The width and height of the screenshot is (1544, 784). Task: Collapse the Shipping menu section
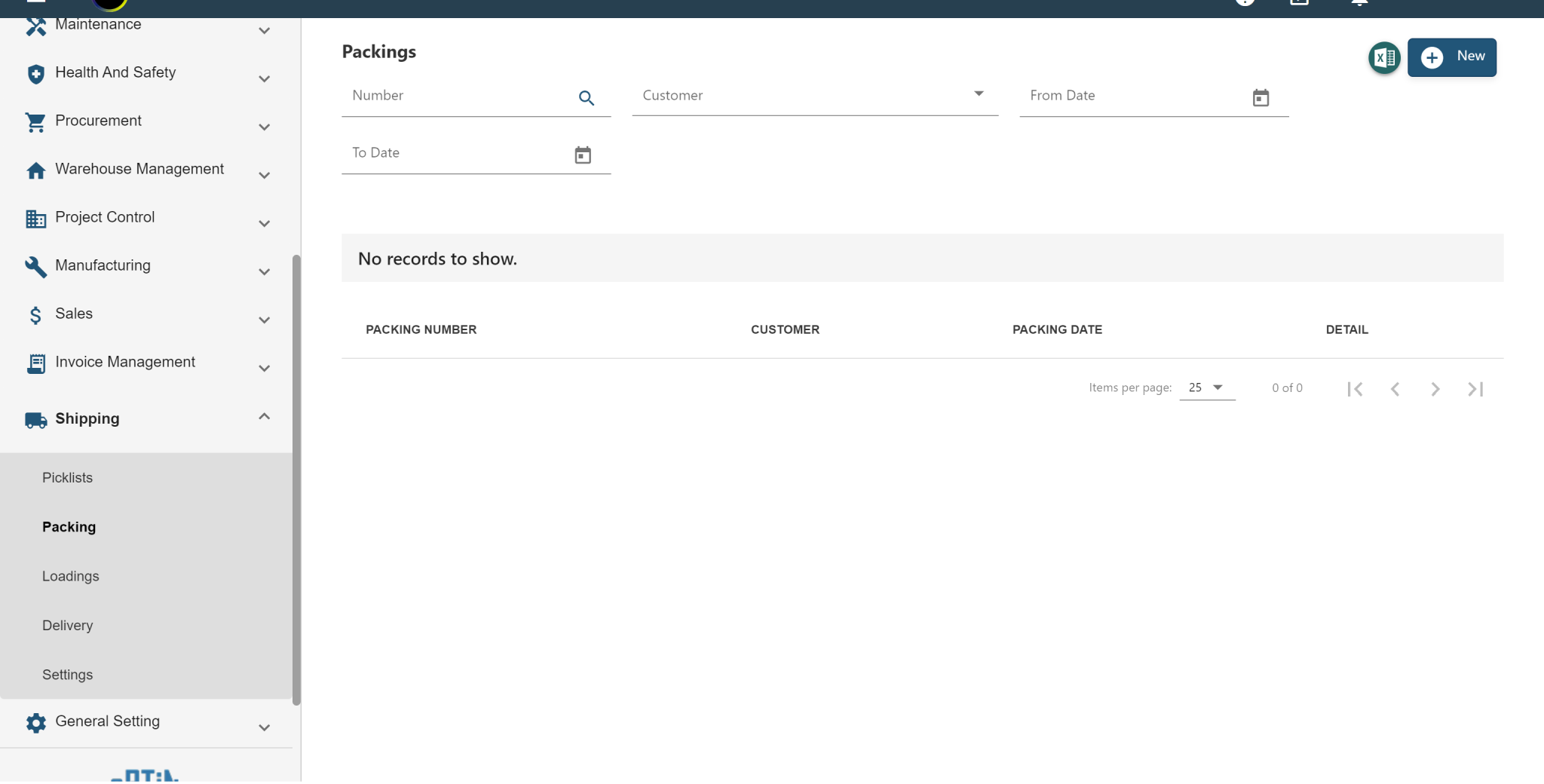coord(264,417)
